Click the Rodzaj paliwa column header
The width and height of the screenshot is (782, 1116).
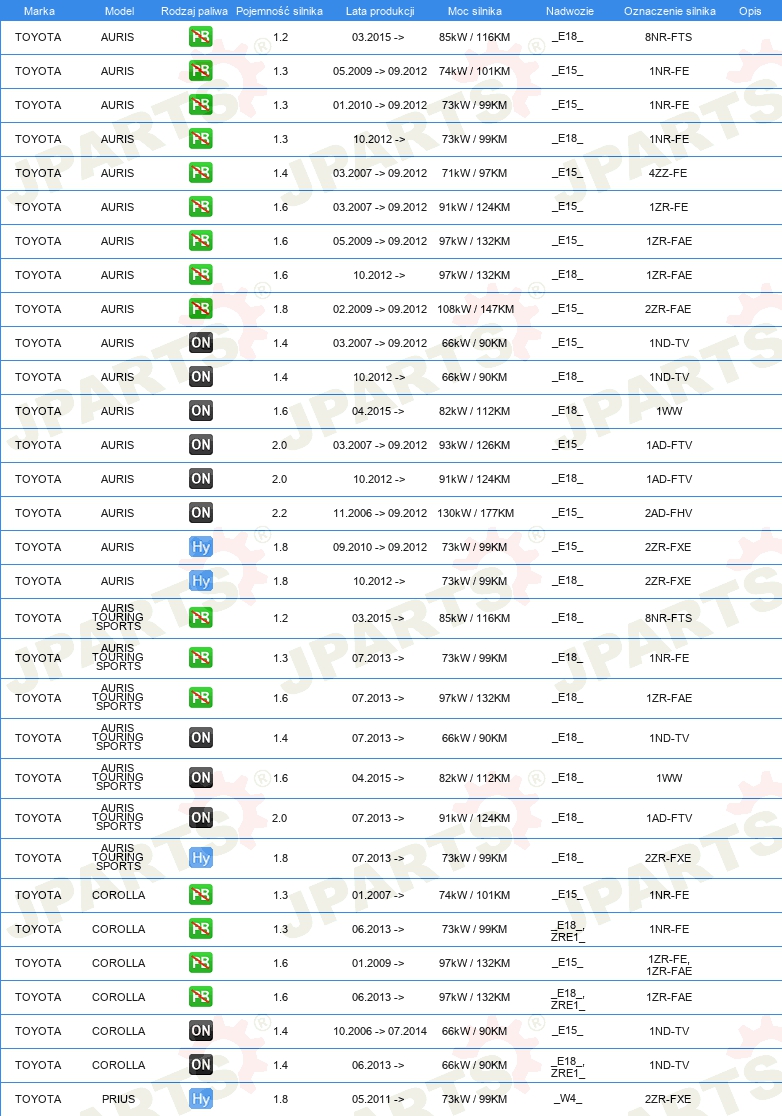[x=194, y=11]
